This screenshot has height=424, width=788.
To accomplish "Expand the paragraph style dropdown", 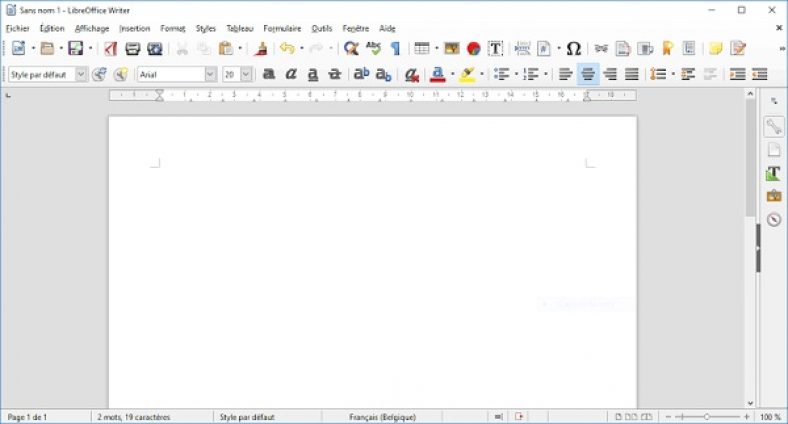I will tap(81, 74).
